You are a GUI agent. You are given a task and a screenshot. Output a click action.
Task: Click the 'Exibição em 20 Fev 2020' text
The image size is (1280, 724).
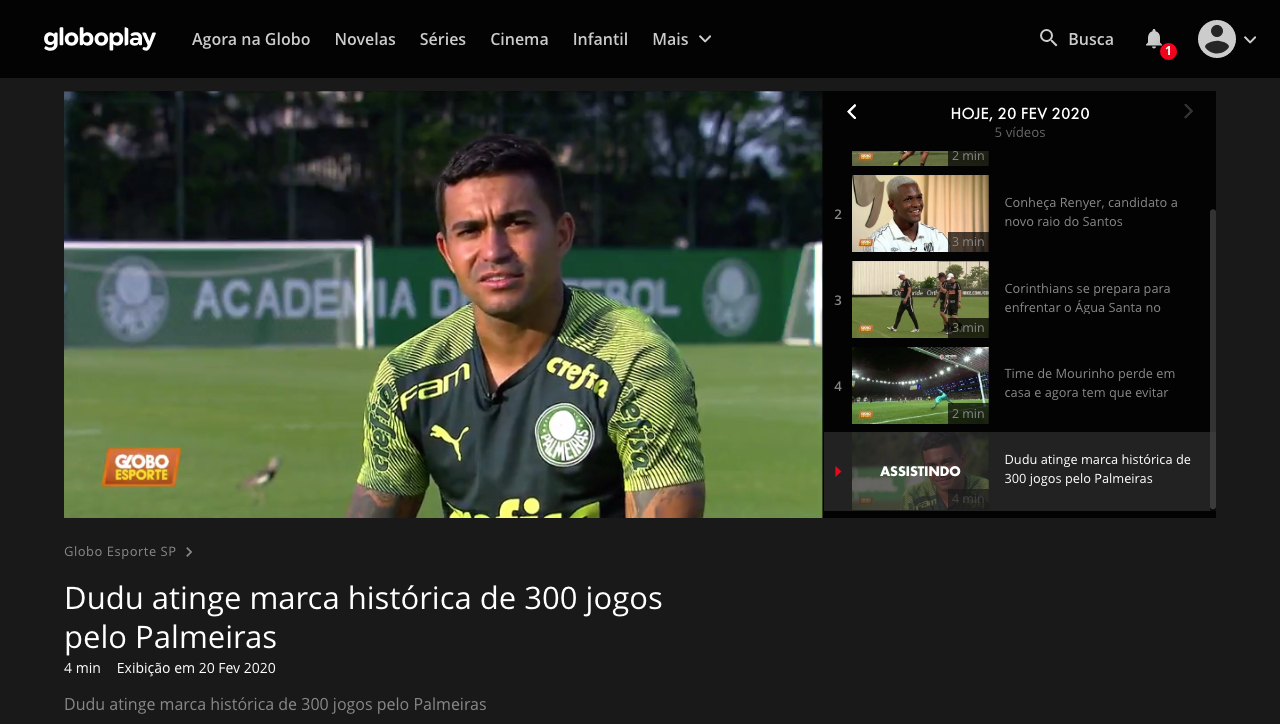[196, 668]
